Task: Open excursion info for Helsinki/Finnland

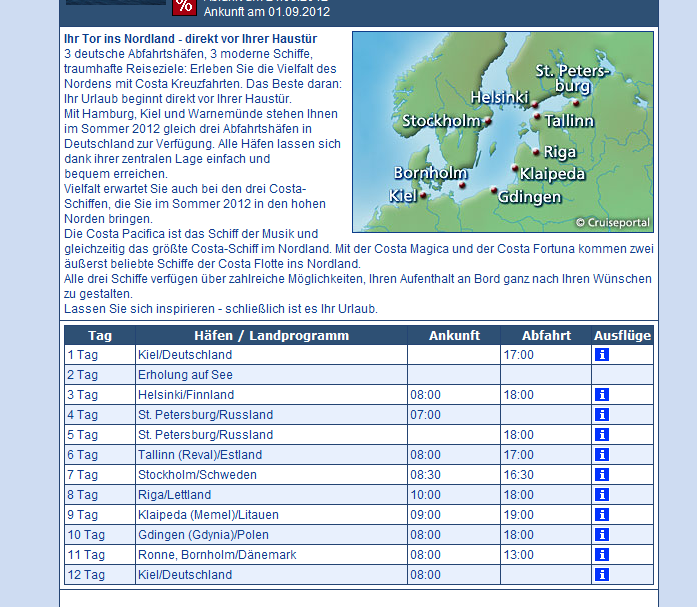Action: click(602, 395)
